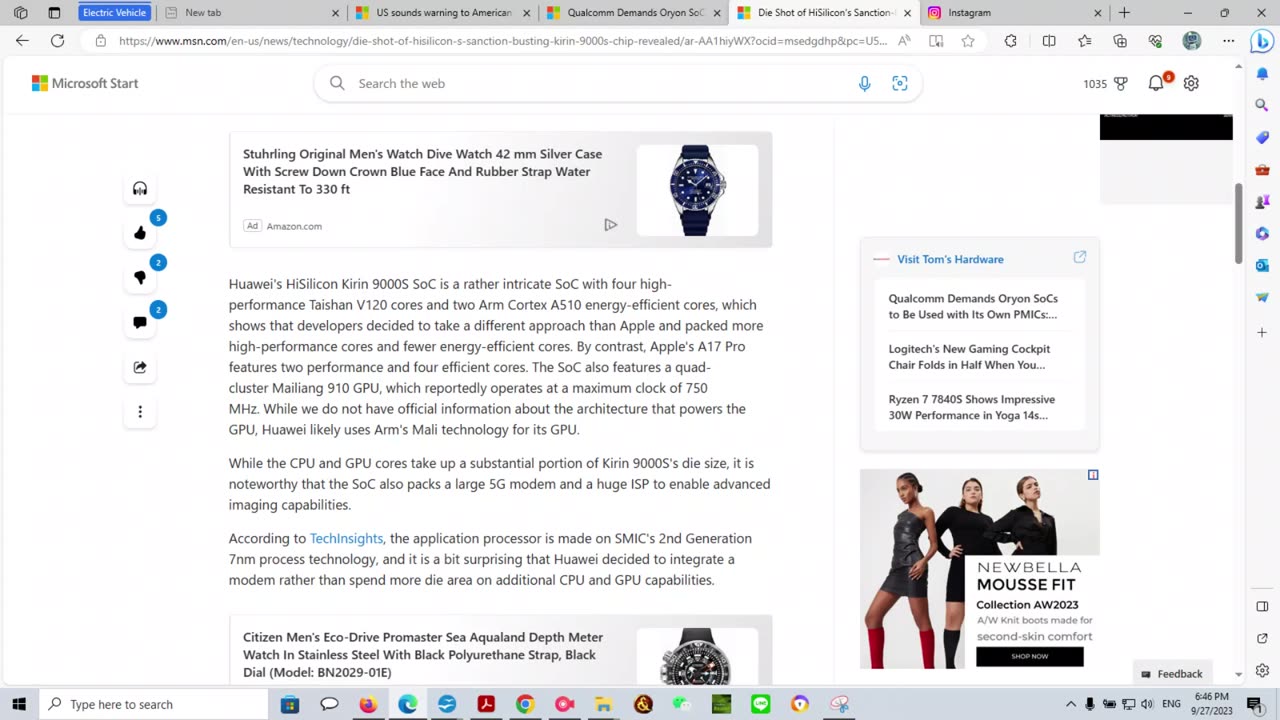Open Ryzen 7 7840S Yoga article link

pos(971,407)
